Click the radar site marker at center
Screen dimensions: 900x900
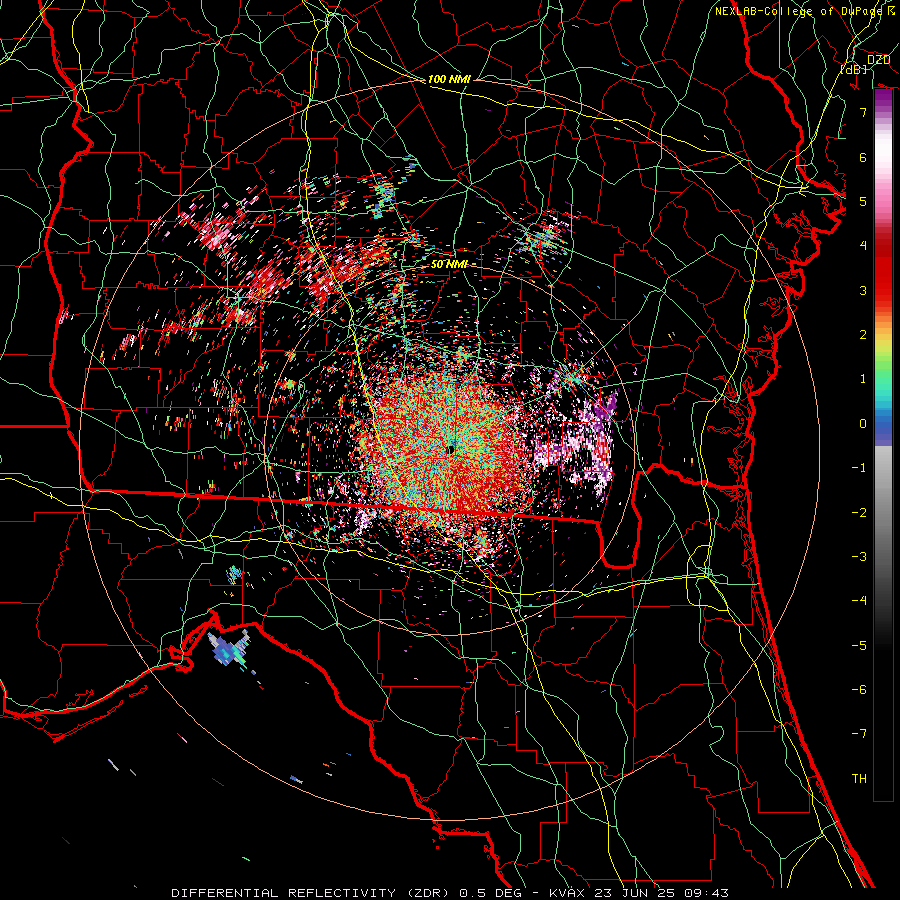pyautogui.click(x=451, y=450)
